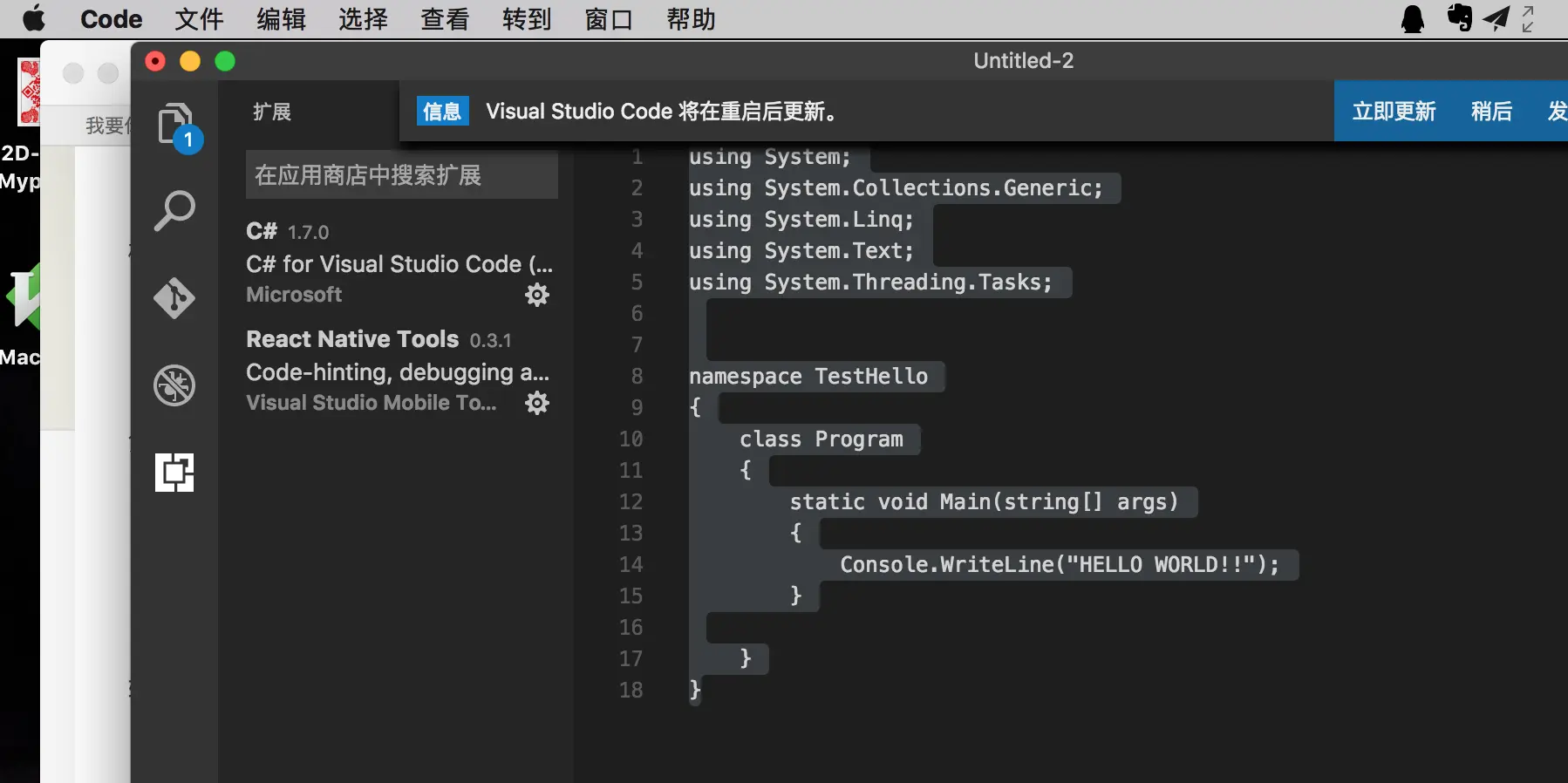
Task: Open the 窗口 menu
Action: (x=609, y=18)
